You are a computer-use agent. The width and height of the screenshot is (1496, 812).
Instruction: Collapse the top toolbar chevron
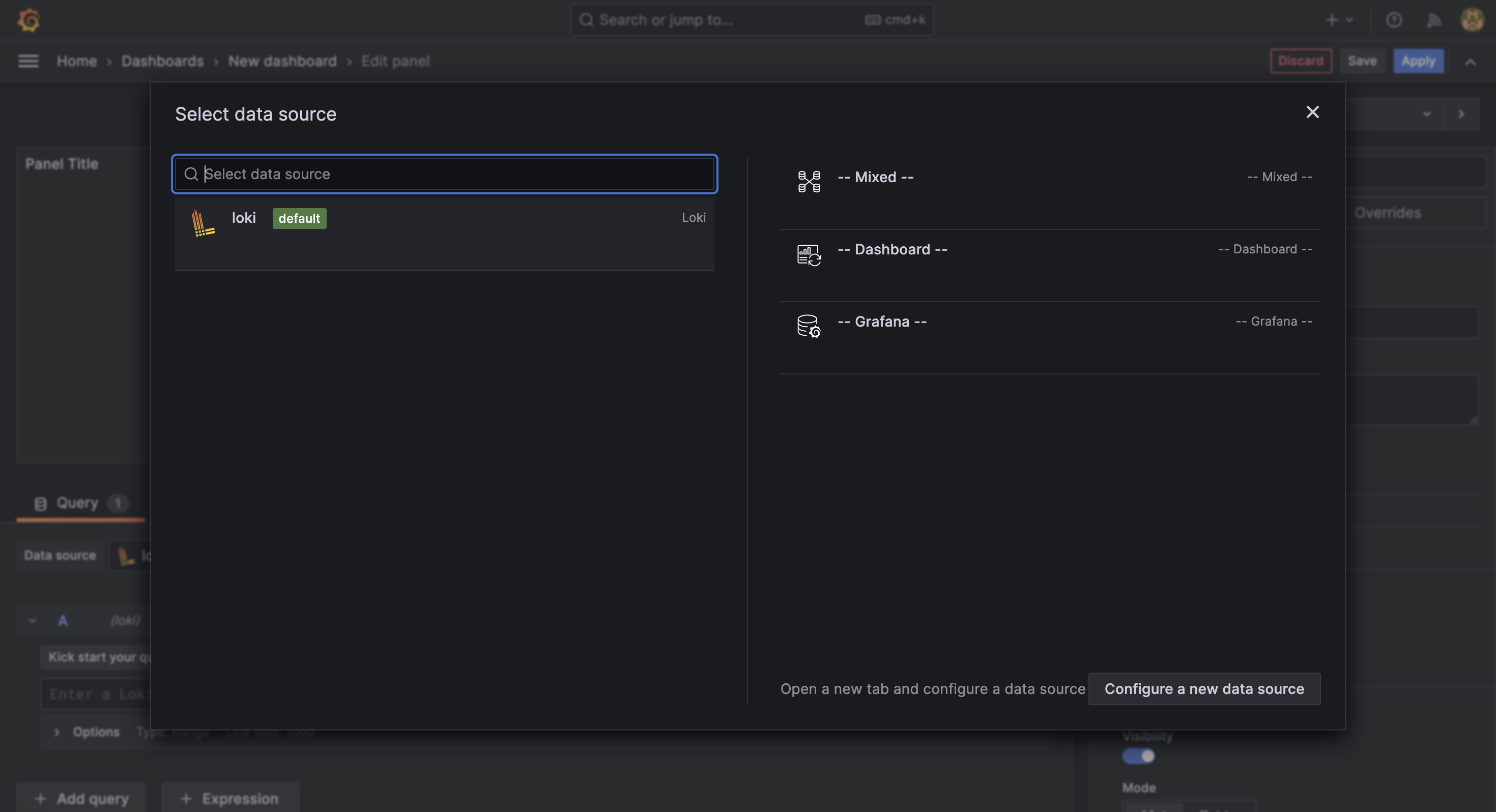[1471, 62]
